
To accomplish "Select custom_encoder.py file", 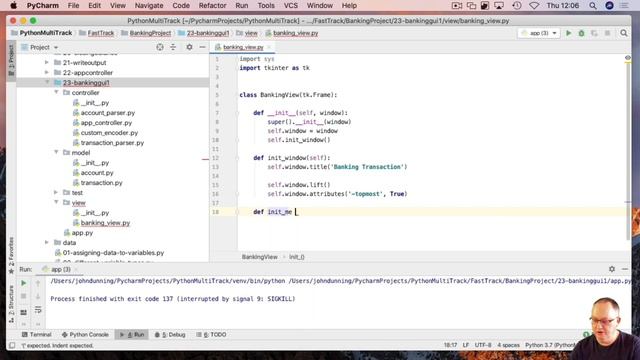I will (x=109, y=133).
